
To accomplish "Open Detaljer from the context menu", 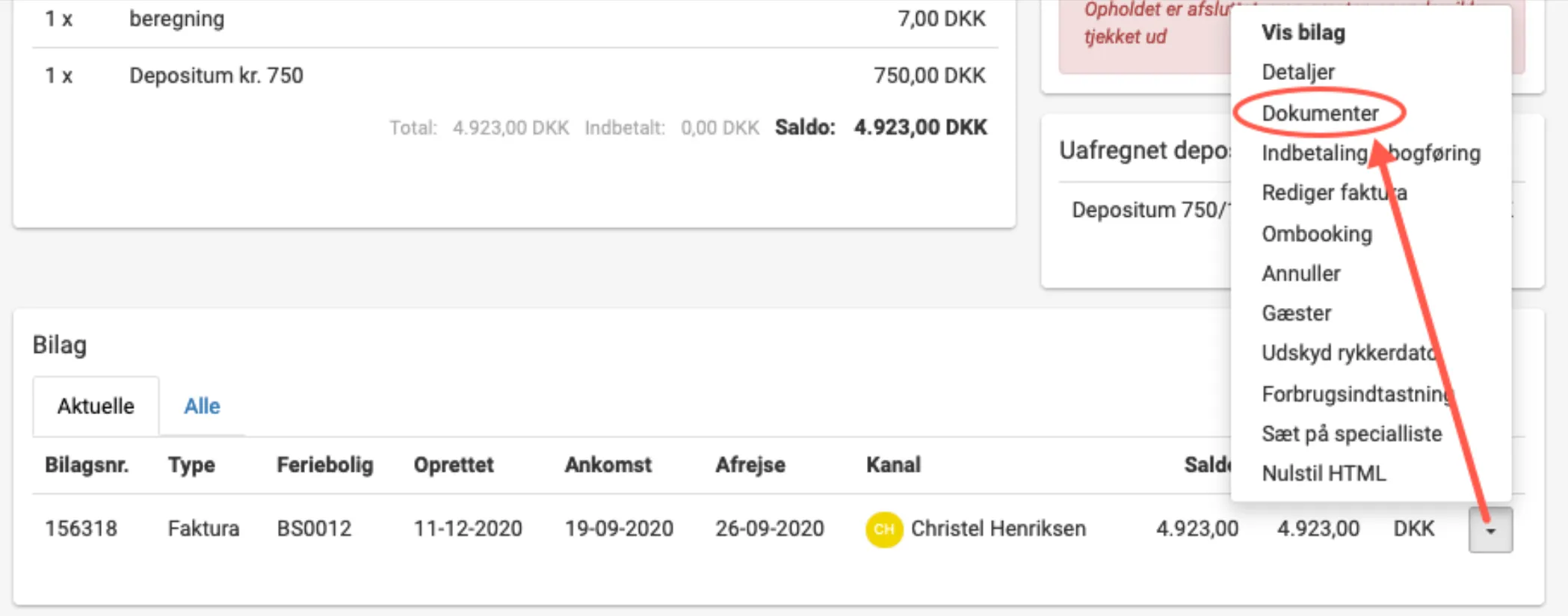I will click(x=1297, y=73).
